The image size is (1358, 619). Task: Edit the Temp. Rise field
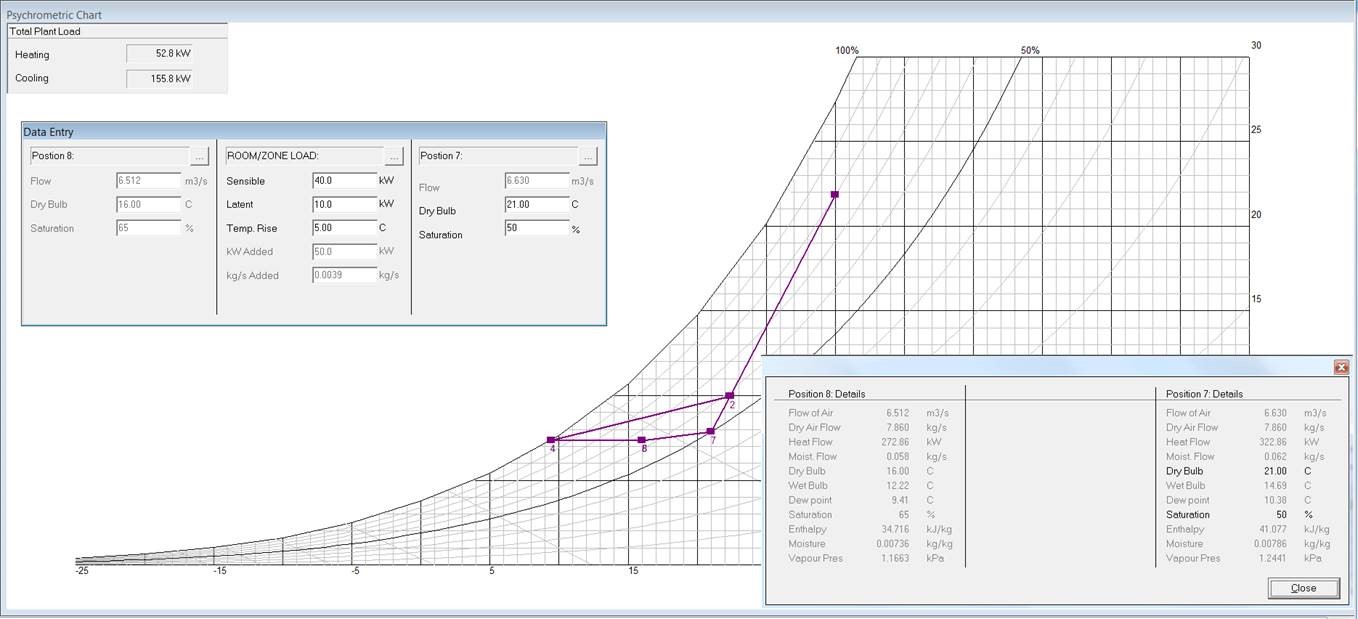344,228
